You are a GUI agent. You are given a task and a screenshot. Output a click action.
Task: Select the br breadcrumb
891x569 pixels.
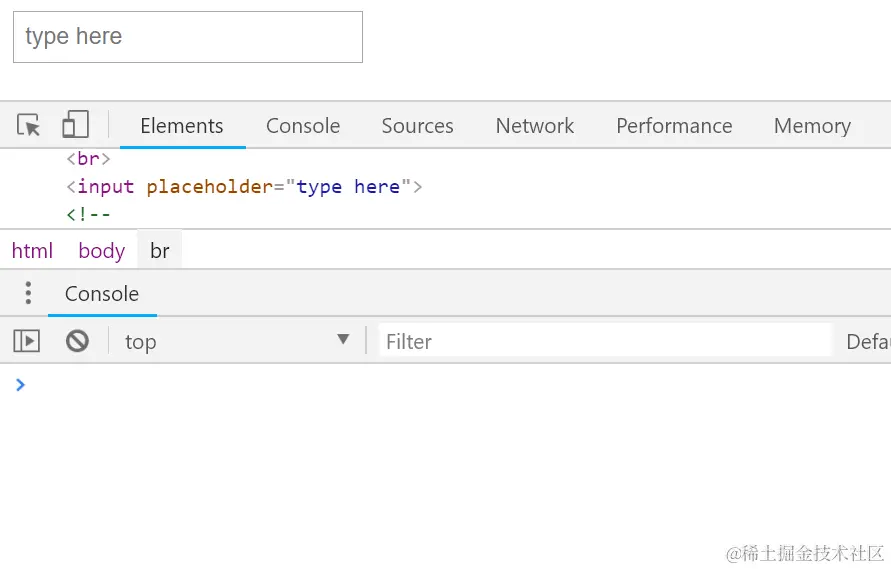click(160, 251)
